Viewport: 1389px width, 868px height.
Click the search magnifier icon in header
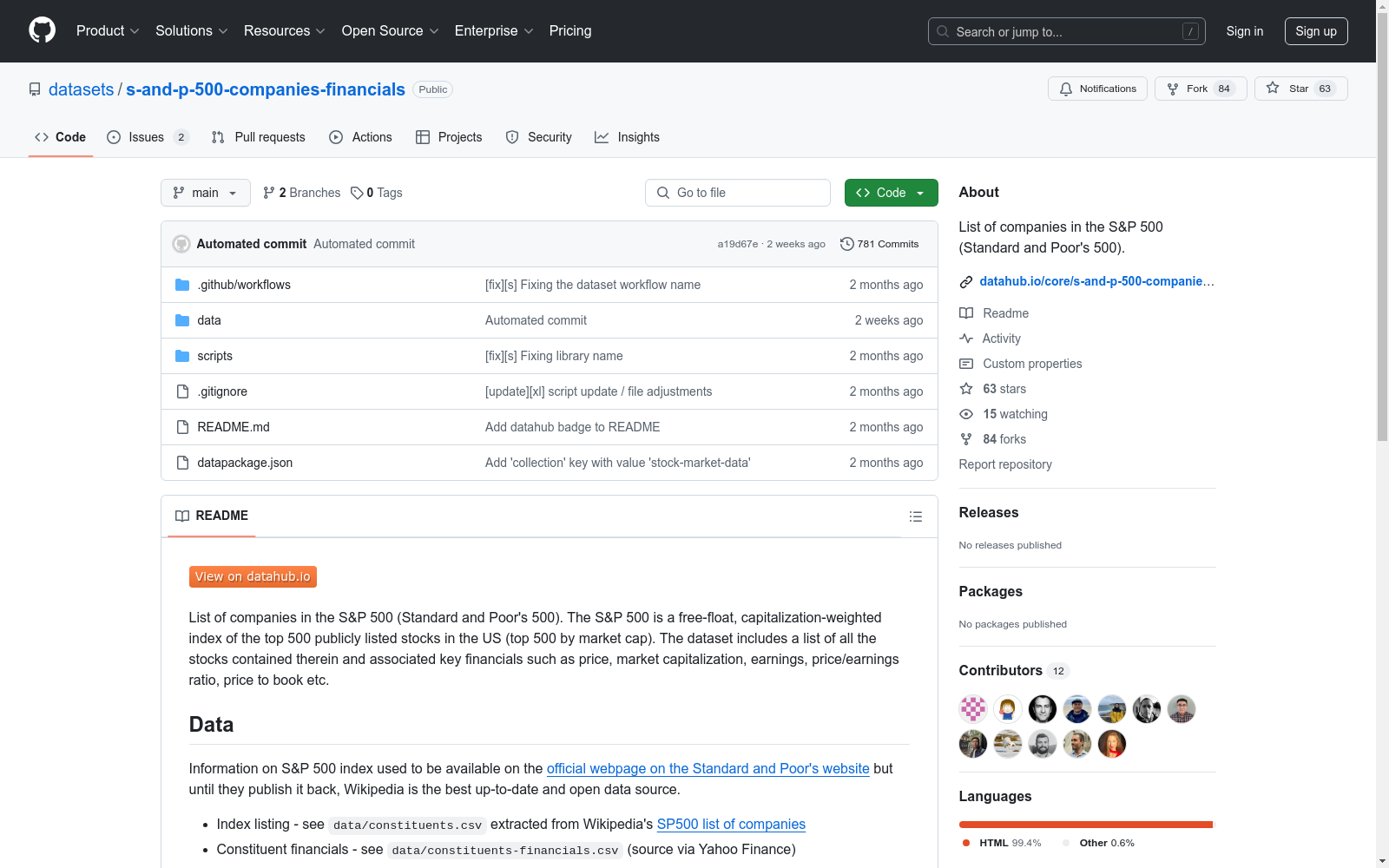[x=943, y=31]
